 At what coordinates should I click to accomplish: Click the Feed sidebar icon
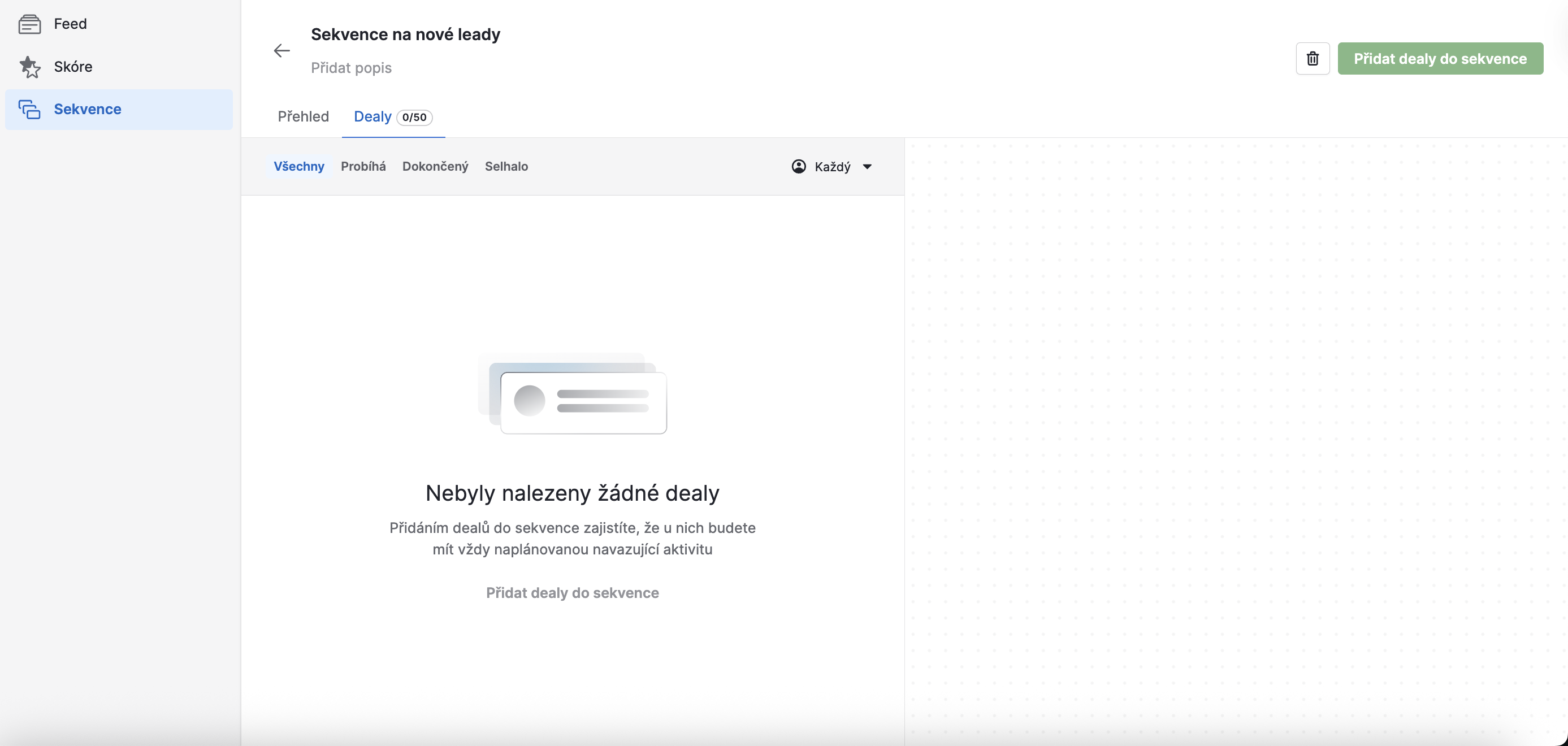click(x=29, y=24)
